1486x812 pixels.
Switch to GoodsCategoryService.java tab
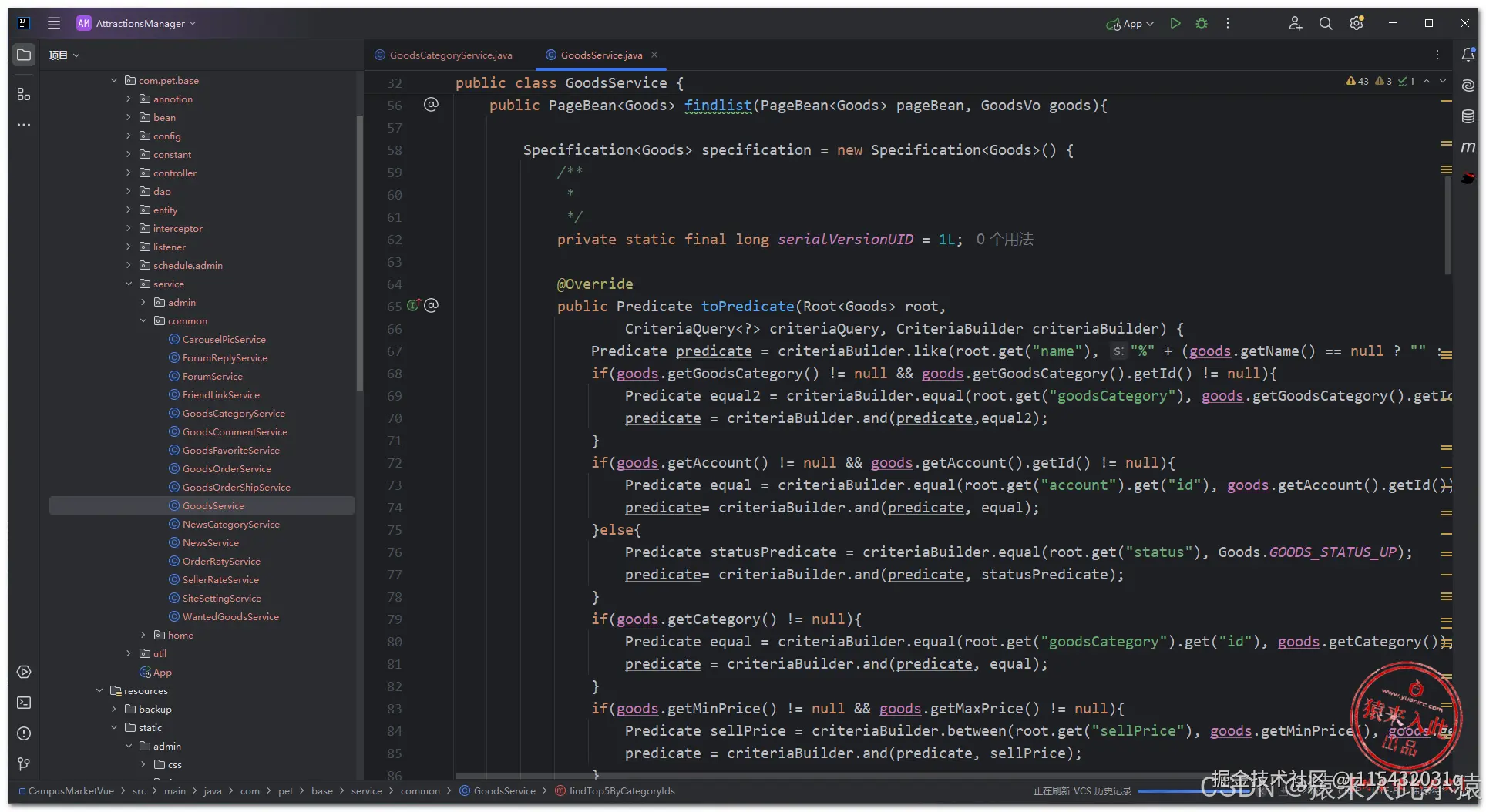443,55
